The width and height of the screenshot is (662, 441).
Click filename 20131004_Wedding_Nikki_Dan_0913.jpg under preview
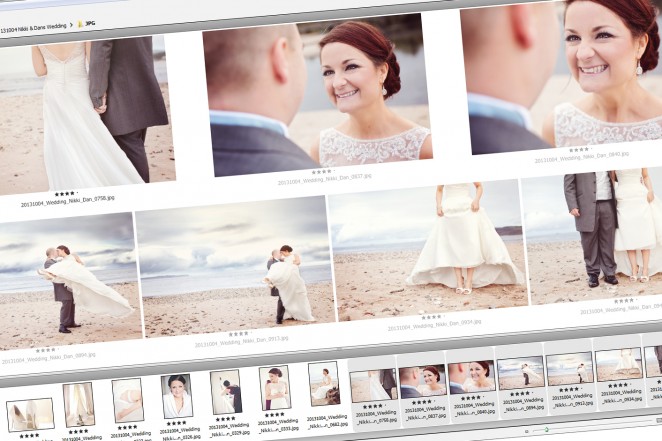[x=241, y=342]
